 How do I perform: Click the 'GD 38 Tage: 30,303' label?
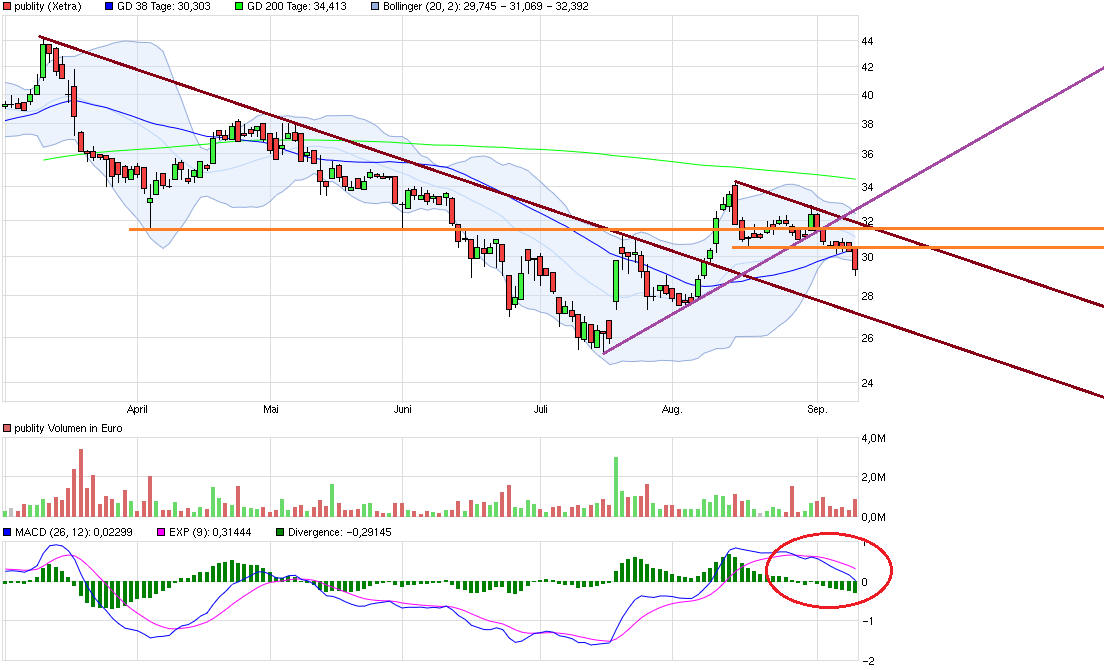click(x=163, y=6)
